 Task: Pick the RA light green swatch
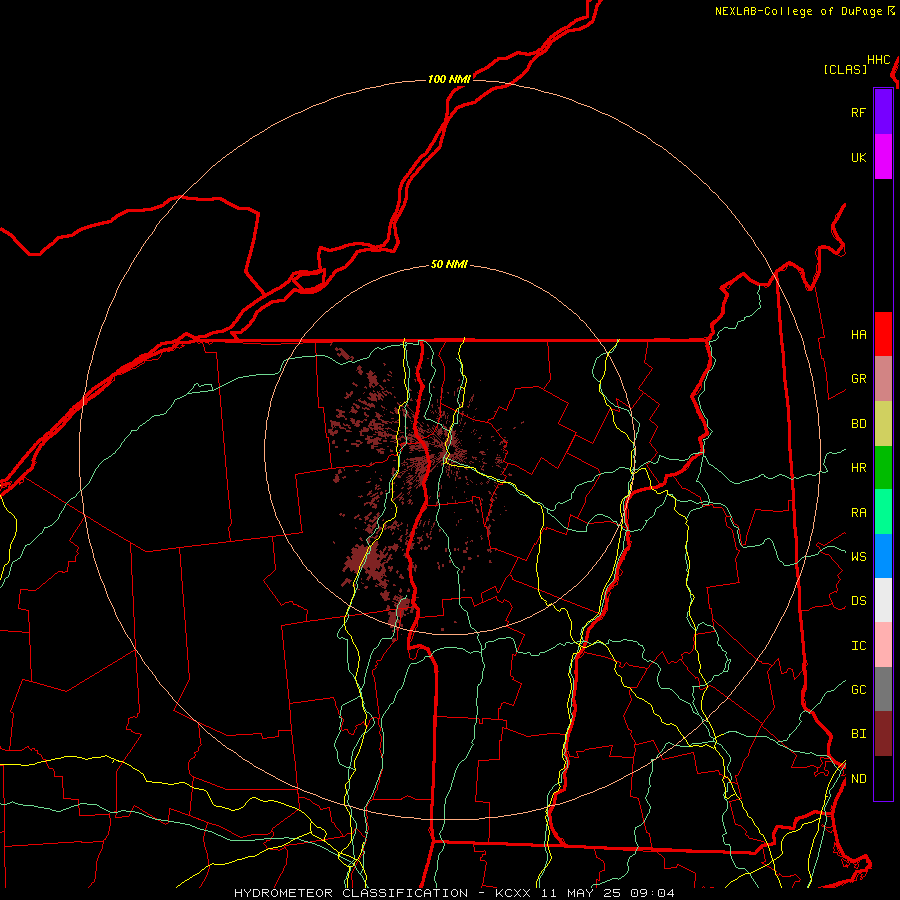coord(883,511)
